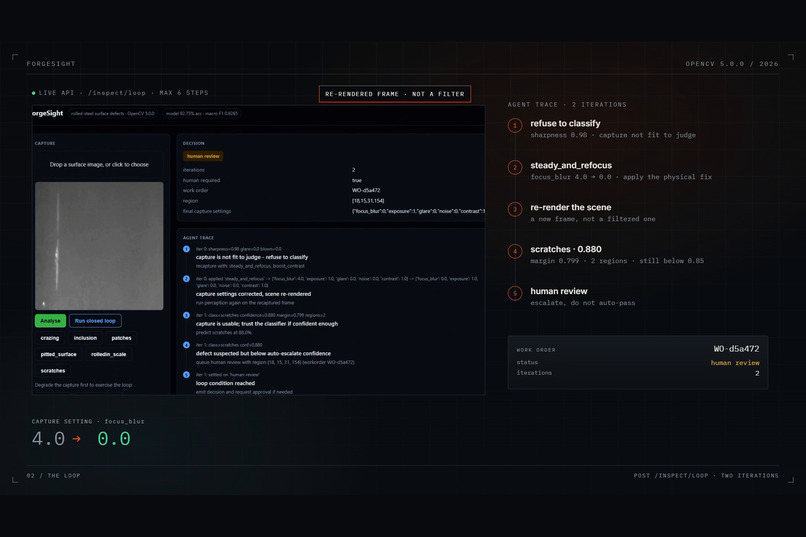Click orange circle 3 beside re-render the scene

(x=515, y=209)
